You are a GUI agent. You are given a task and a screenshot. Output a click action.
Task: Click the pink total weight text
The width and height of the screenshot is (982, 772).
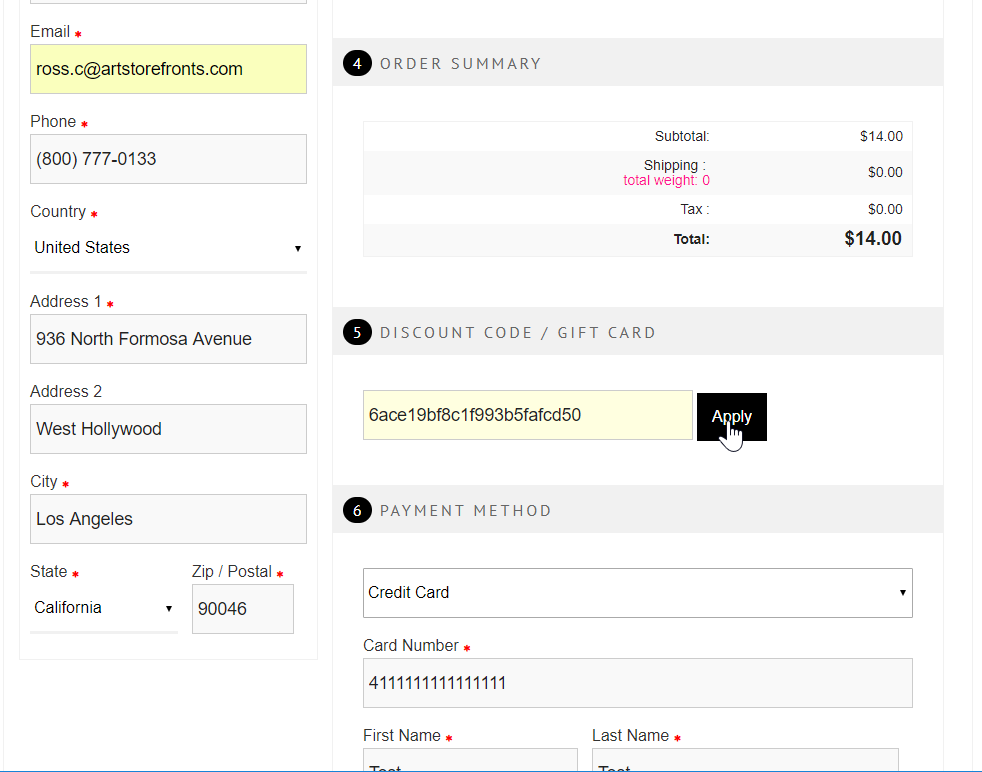pos(666,181)
